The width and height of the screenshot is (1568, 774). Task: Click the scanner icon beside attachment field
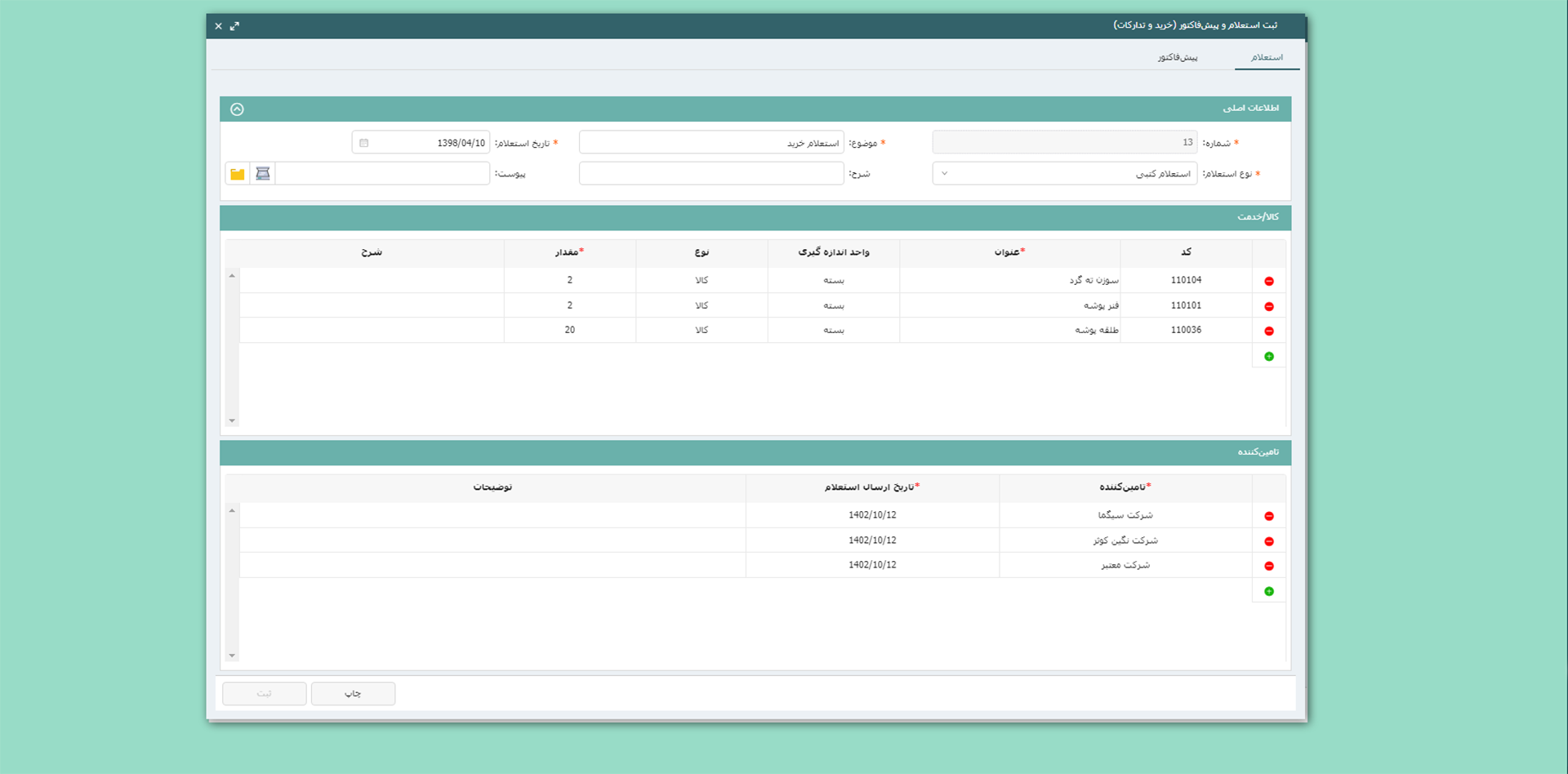click(262, 174)
